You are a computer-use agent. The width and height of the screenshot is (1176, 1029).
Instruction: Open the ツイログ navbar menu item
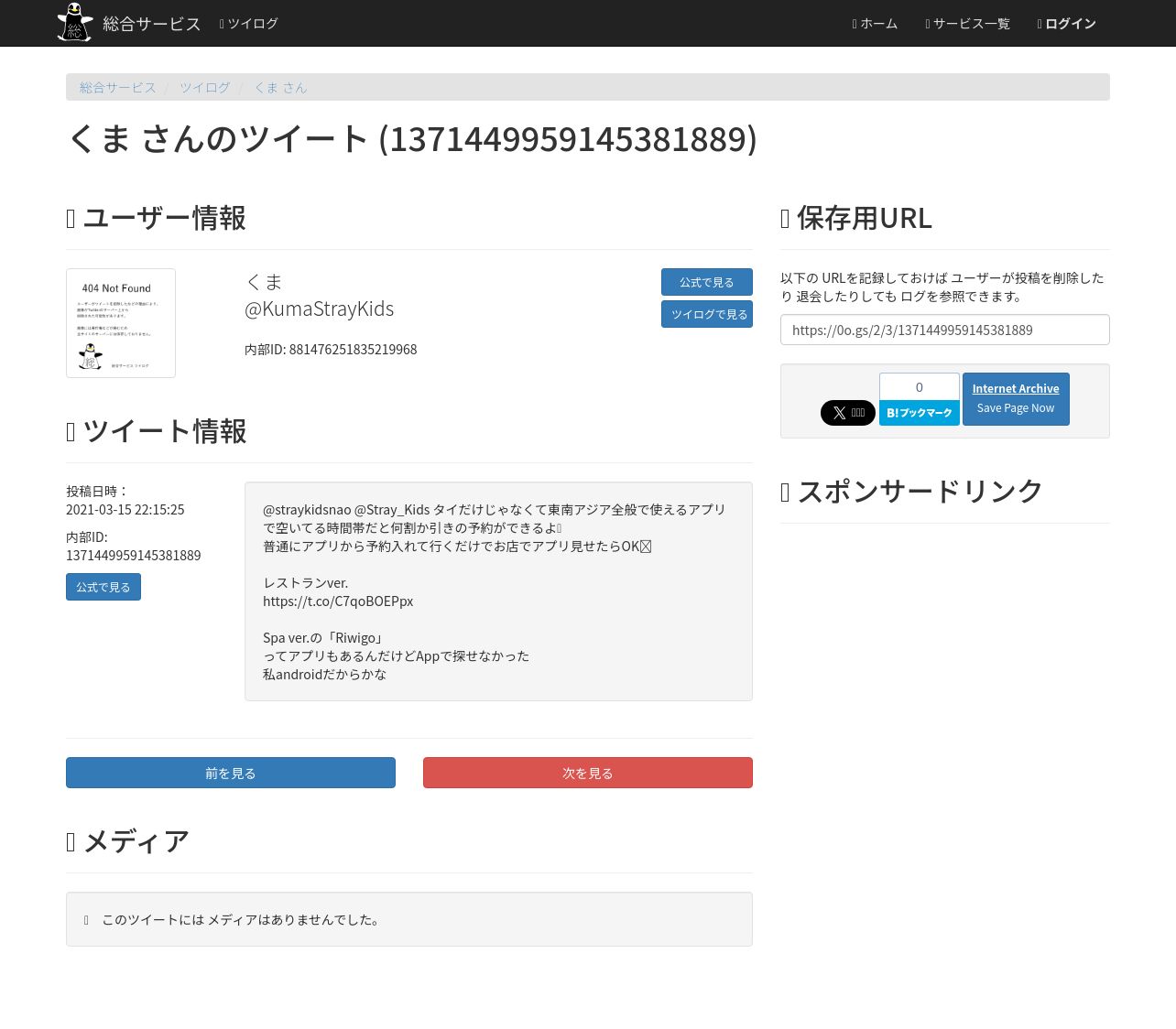click(x=248, y=24)
